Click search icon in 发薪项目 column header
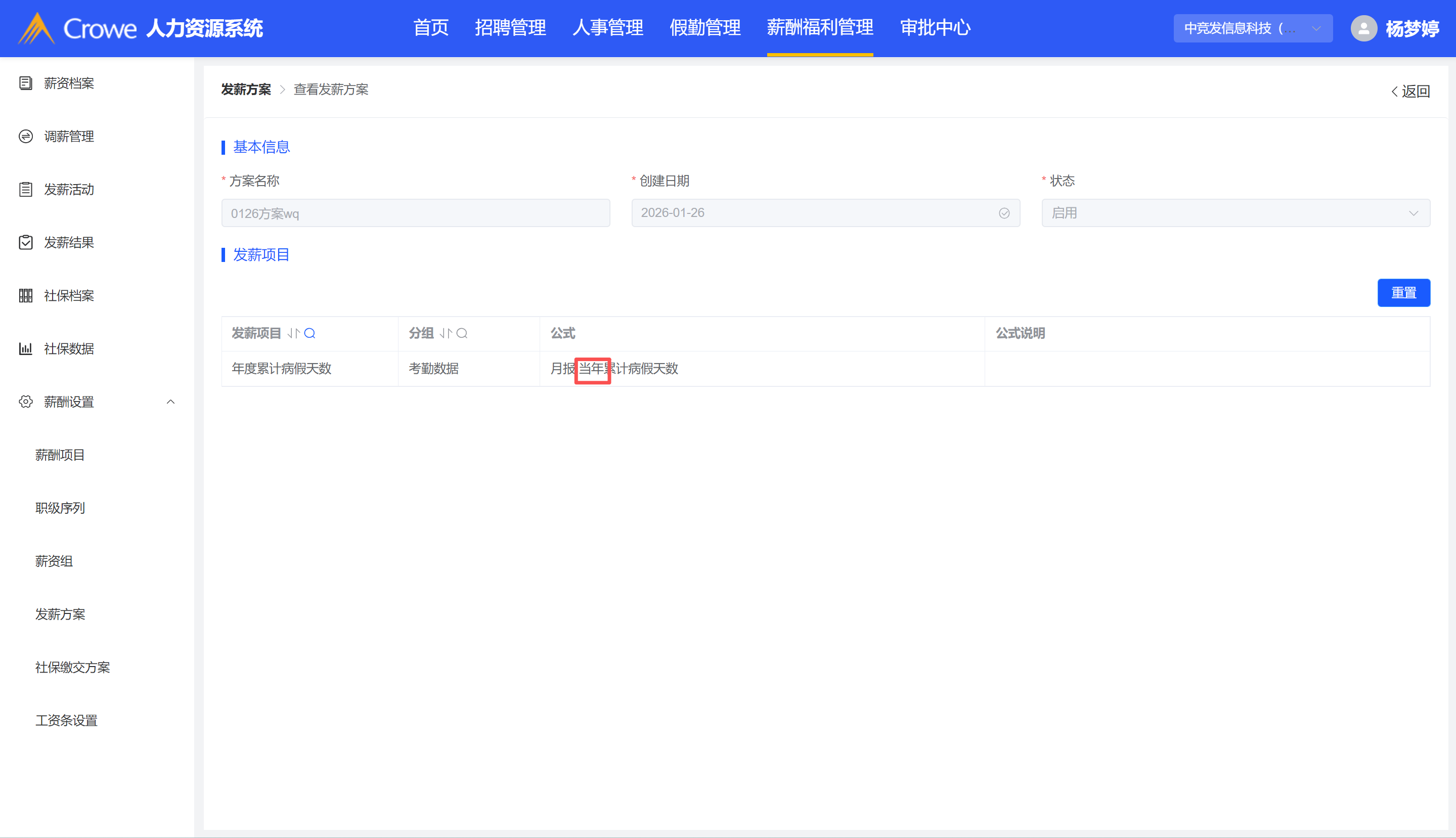 310,333
